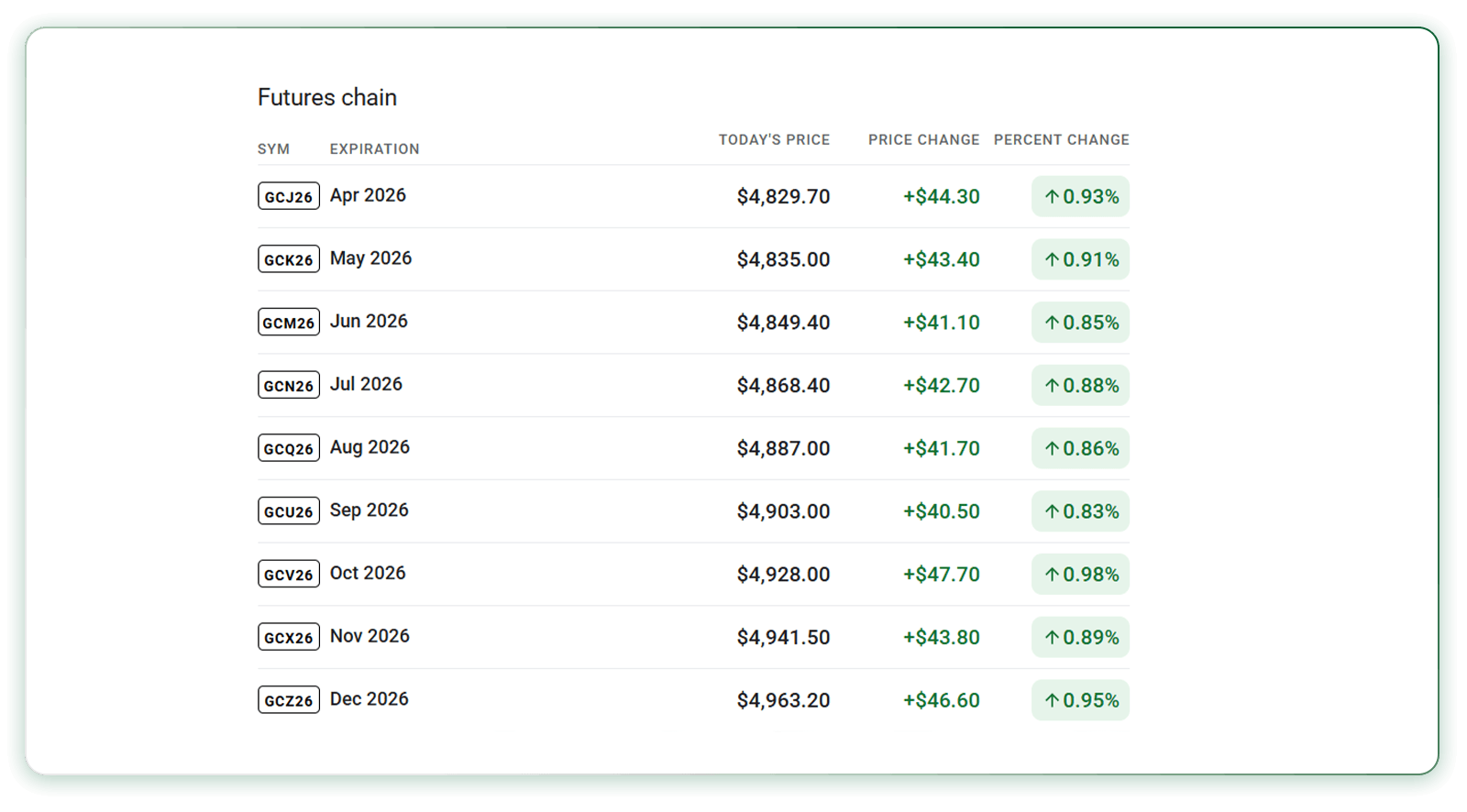Select the GCX26 ticker badge
Image resolution: width=1467 pixels, height=812 pixels.
(289, 637)
